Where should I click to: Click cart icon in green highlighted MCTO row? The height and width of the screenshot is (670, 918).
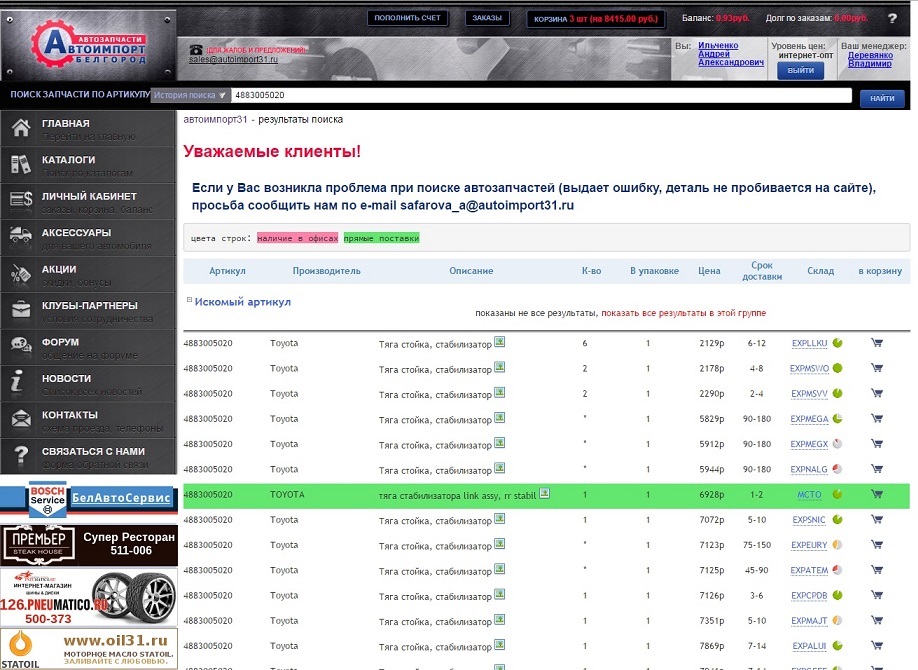click(877, 494)
